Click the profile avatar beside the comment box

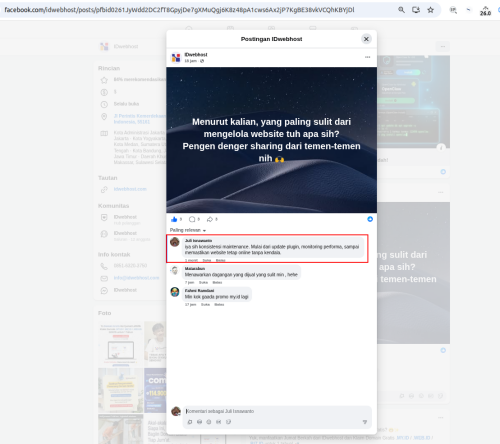point(176,411)
